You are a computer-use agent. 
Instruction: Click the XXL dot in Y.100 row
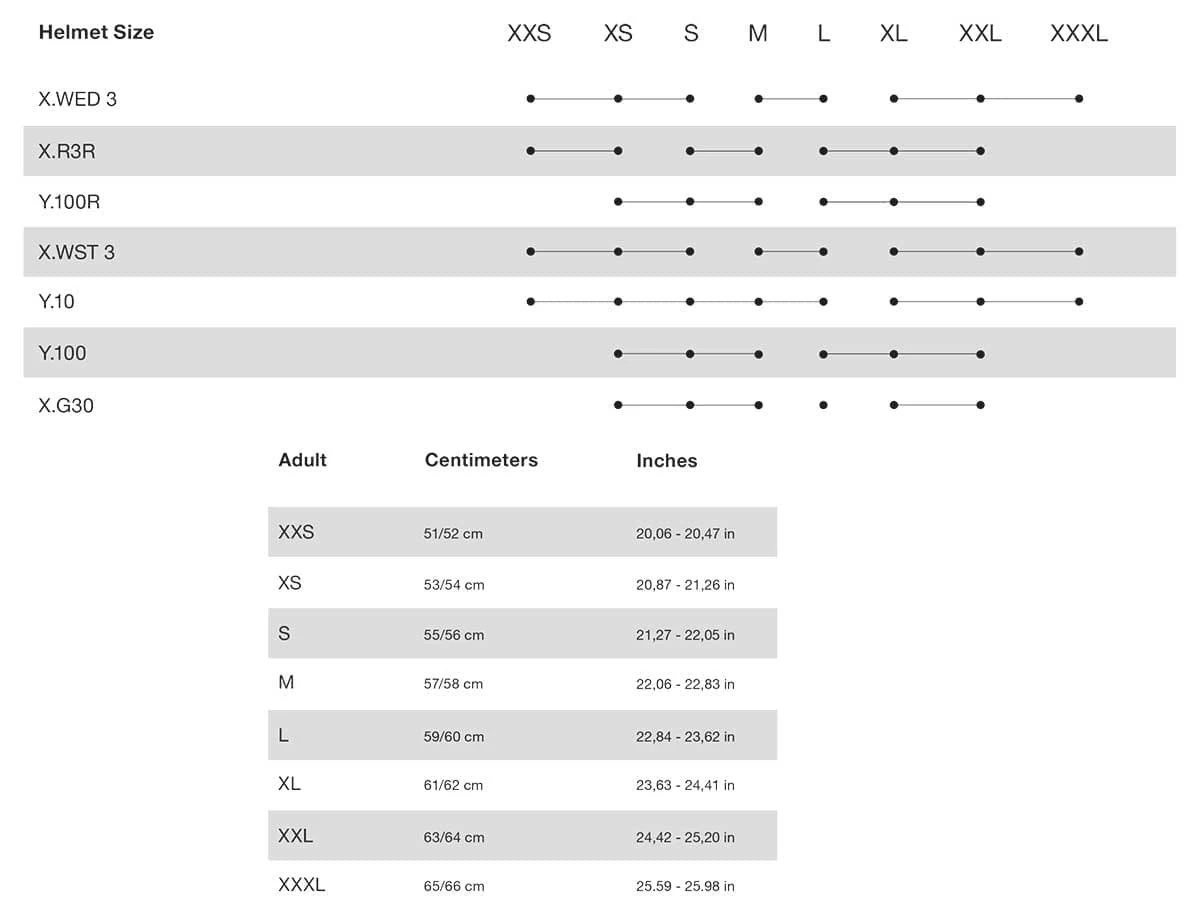click(980, 354)
